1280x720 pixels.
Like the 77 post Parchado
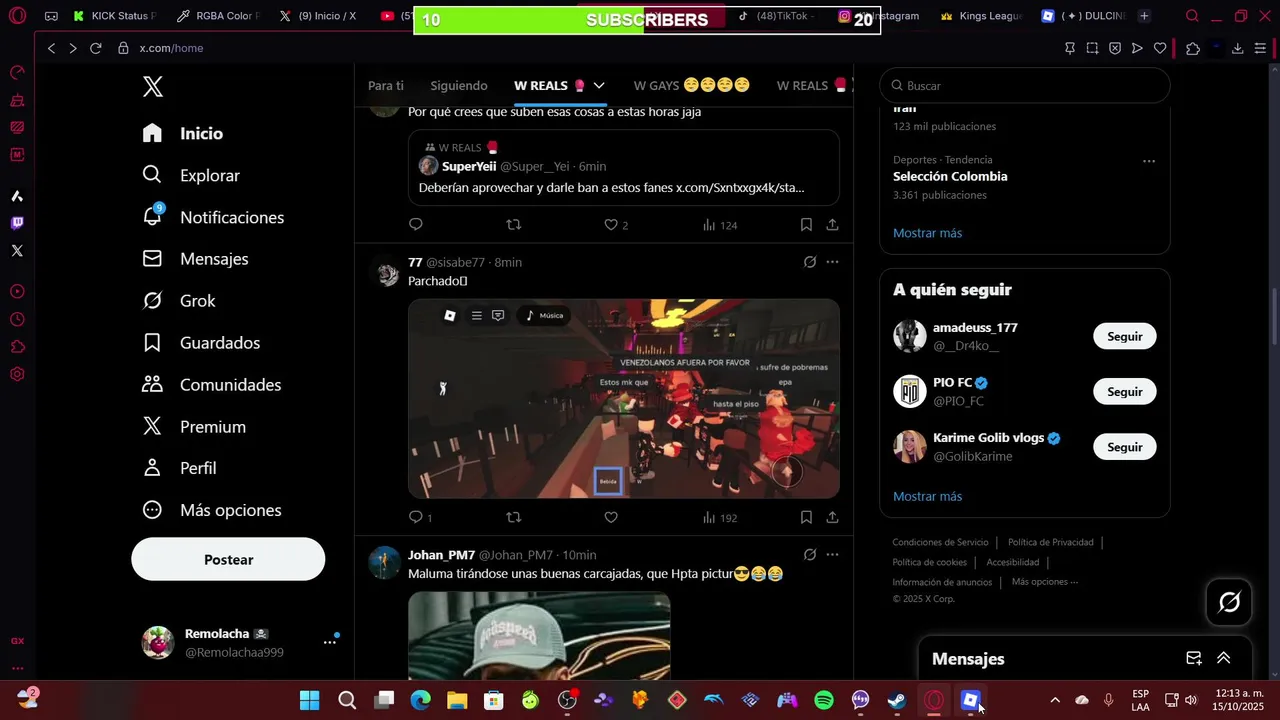point(611,517)
